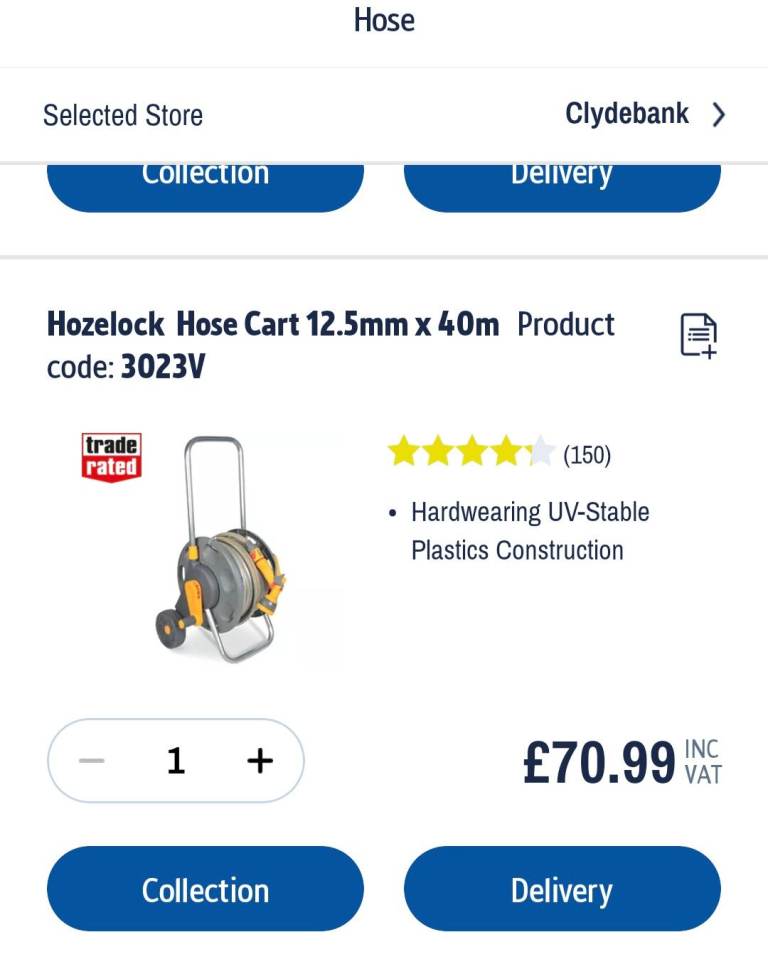Open the document-plus icon beside product code
Viewport: 768px width, 974px height.
click(x=697, y=336)
